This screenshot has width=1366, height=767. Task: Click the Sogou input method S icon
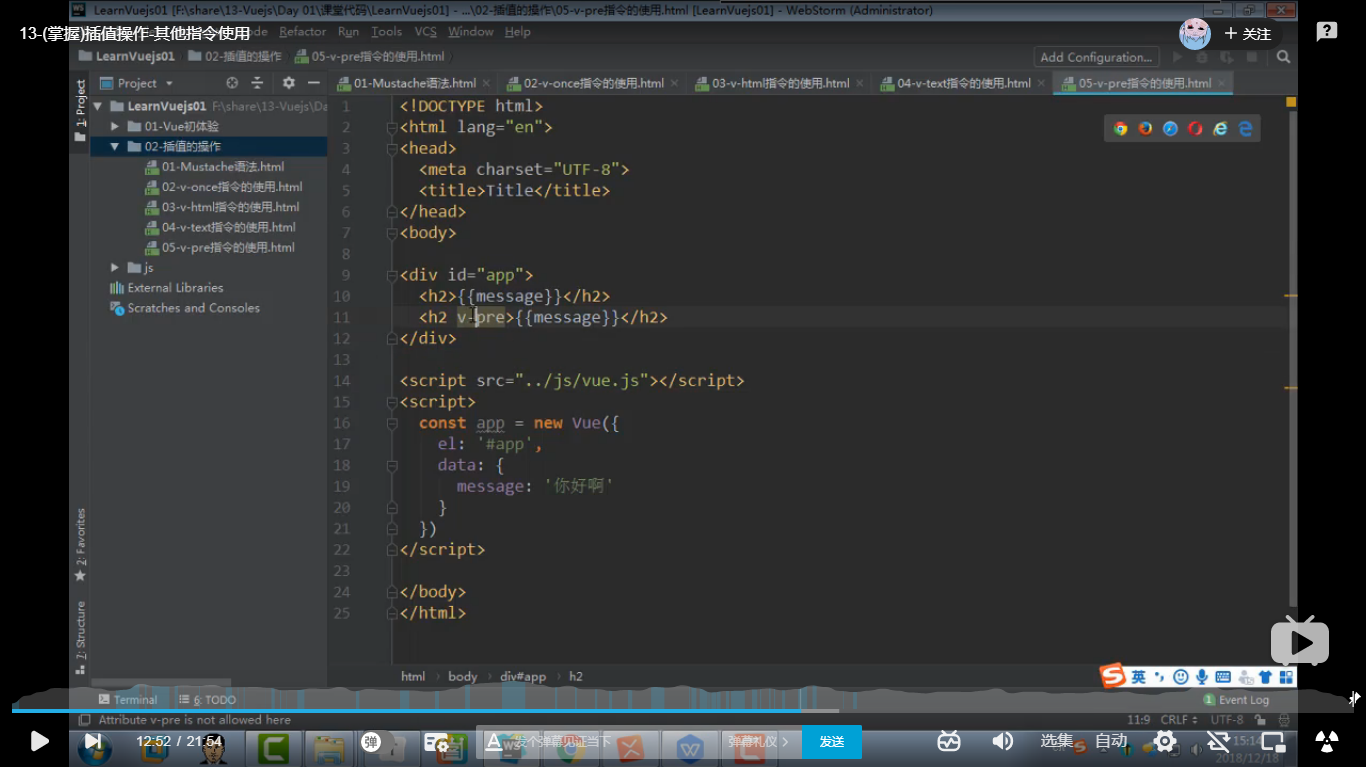[x=1112, y=677]
